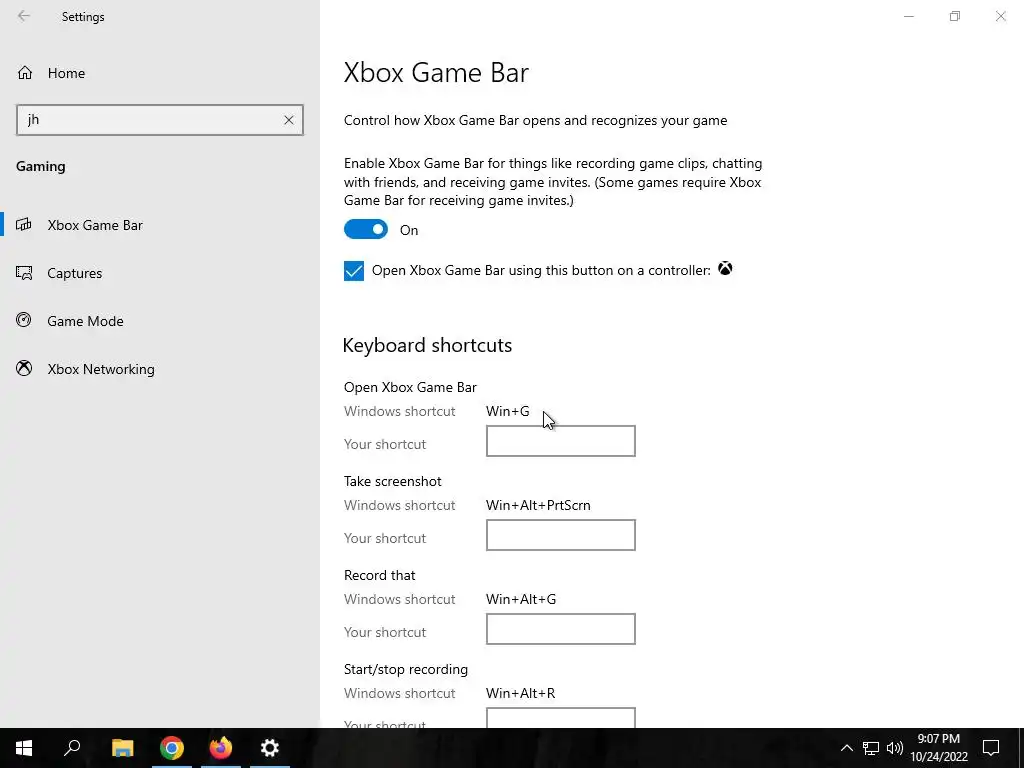Click the 'Take screenshot' label
This screenshot has height=768, width=1024.
click(392, 481)
